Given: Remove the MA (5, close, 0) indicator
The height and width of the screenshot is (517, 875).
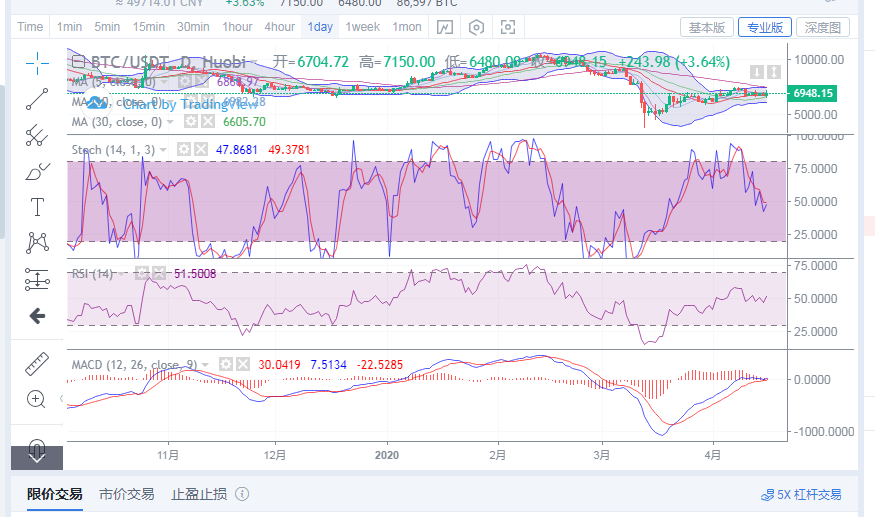Looking at the screenshot, I should coord(201,82).
